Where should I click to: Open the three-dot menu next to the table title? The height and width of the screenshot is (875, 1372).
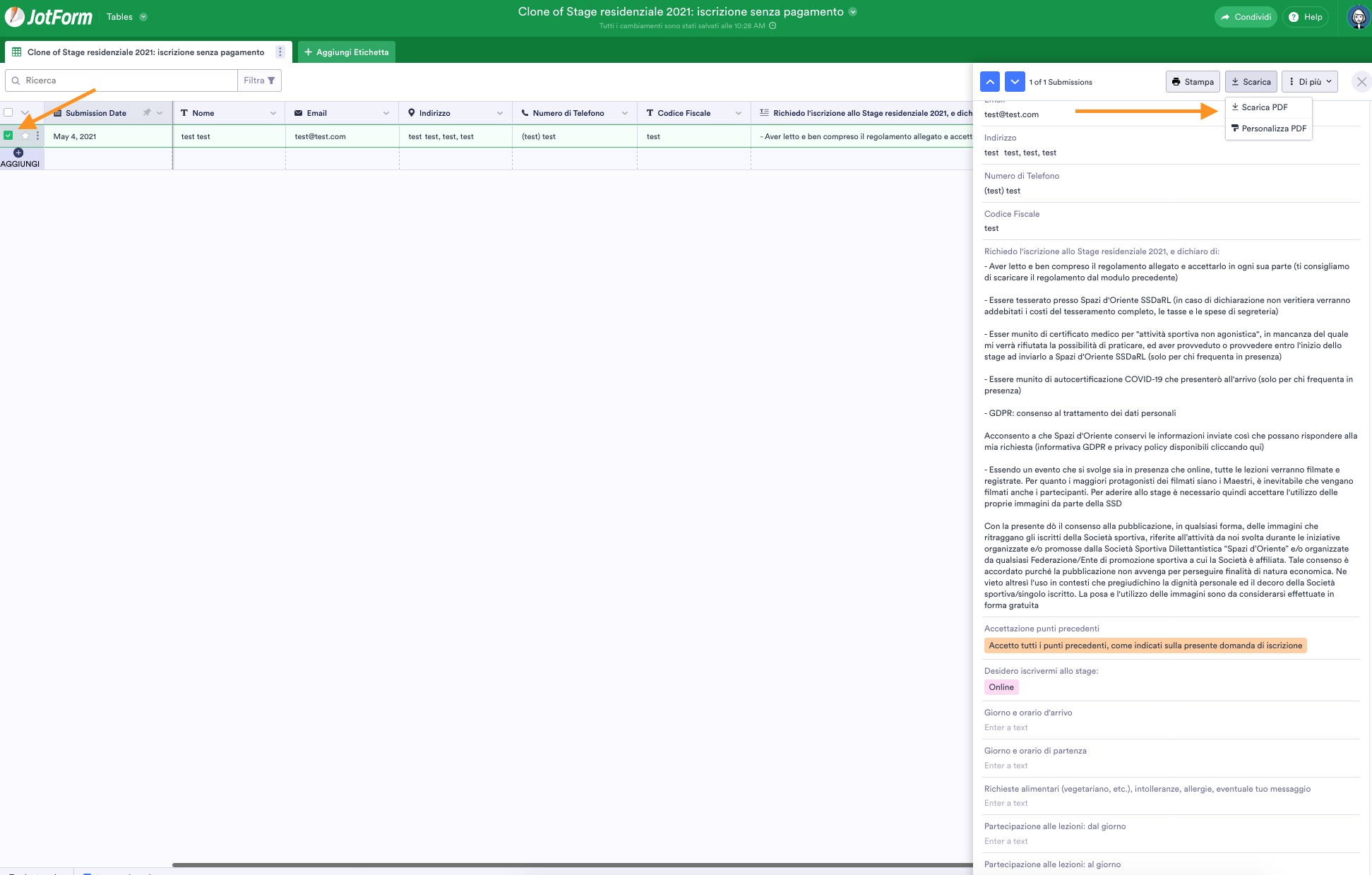(280, 52)
